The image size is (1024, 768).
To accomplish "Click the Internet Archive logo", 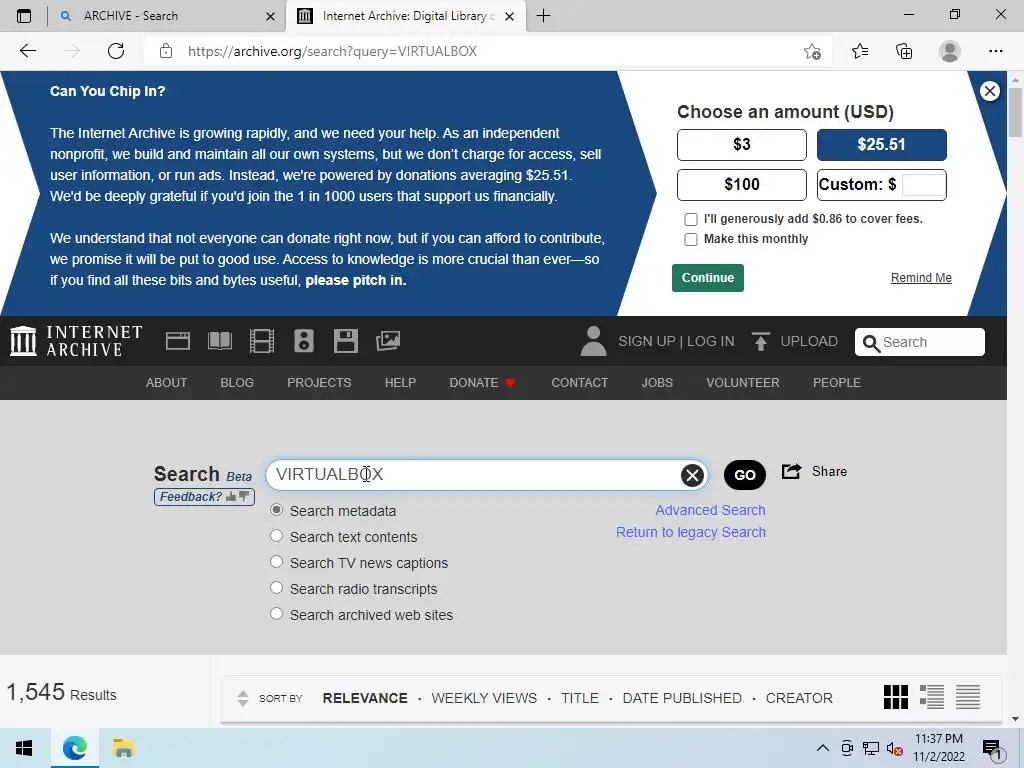I will click(x=76, y=341).
